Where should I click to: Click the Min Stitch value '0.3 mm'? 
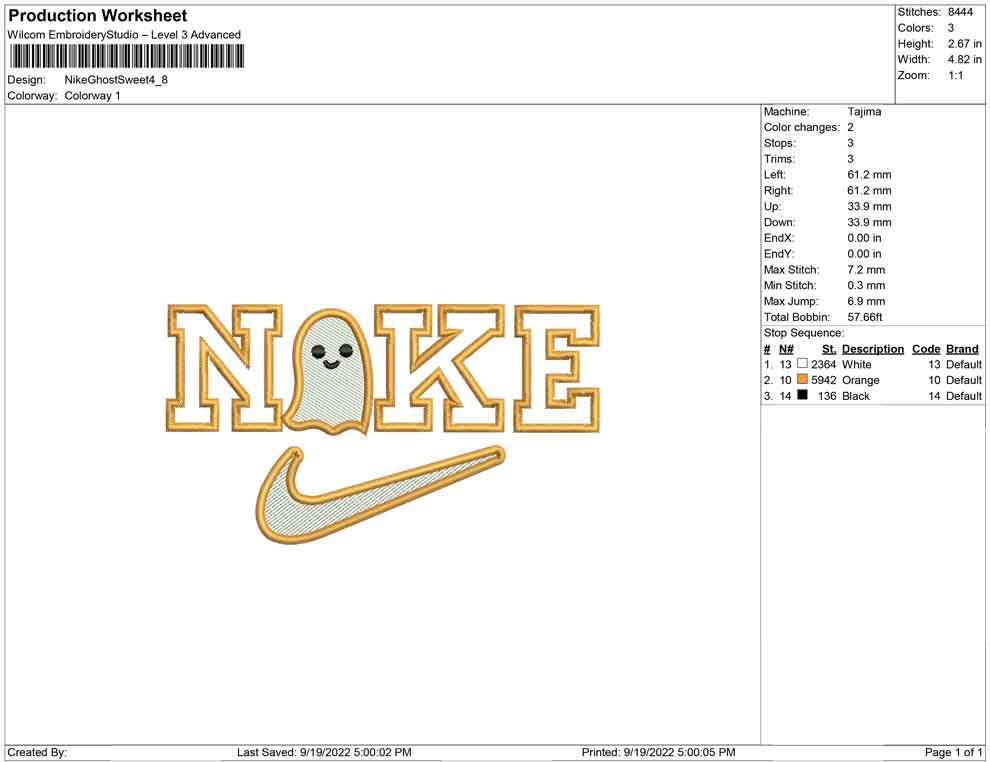[866, 285]
